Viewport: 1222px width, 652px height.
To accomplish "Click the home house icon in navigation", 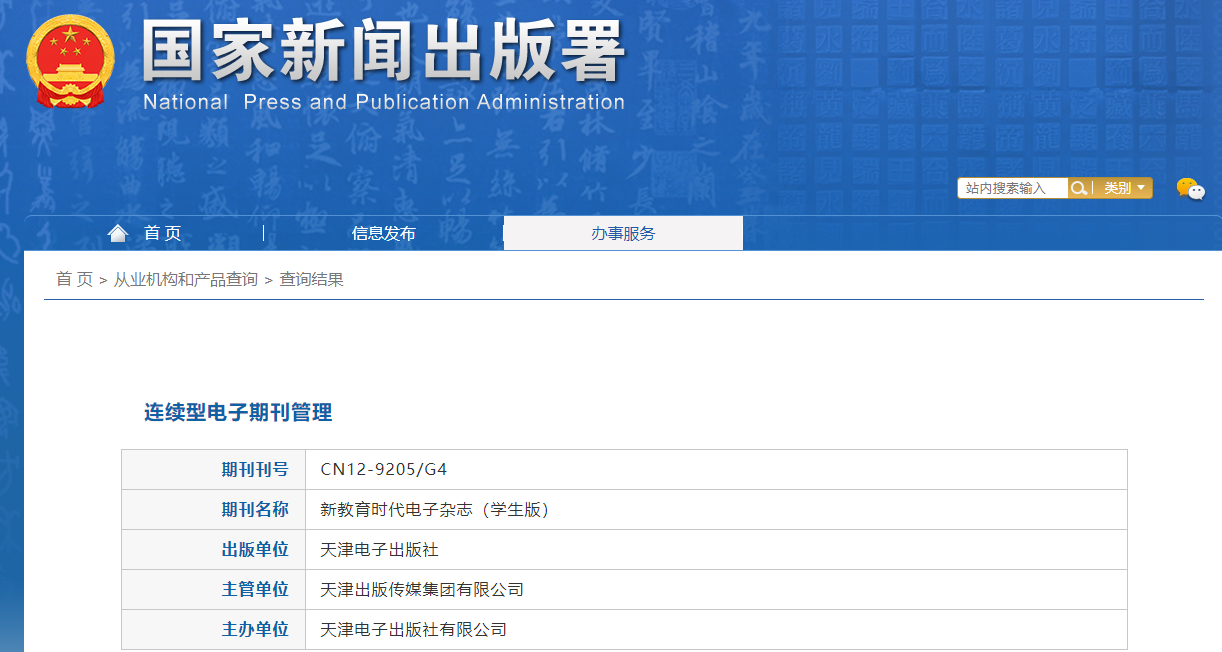I will pos(118,233).
